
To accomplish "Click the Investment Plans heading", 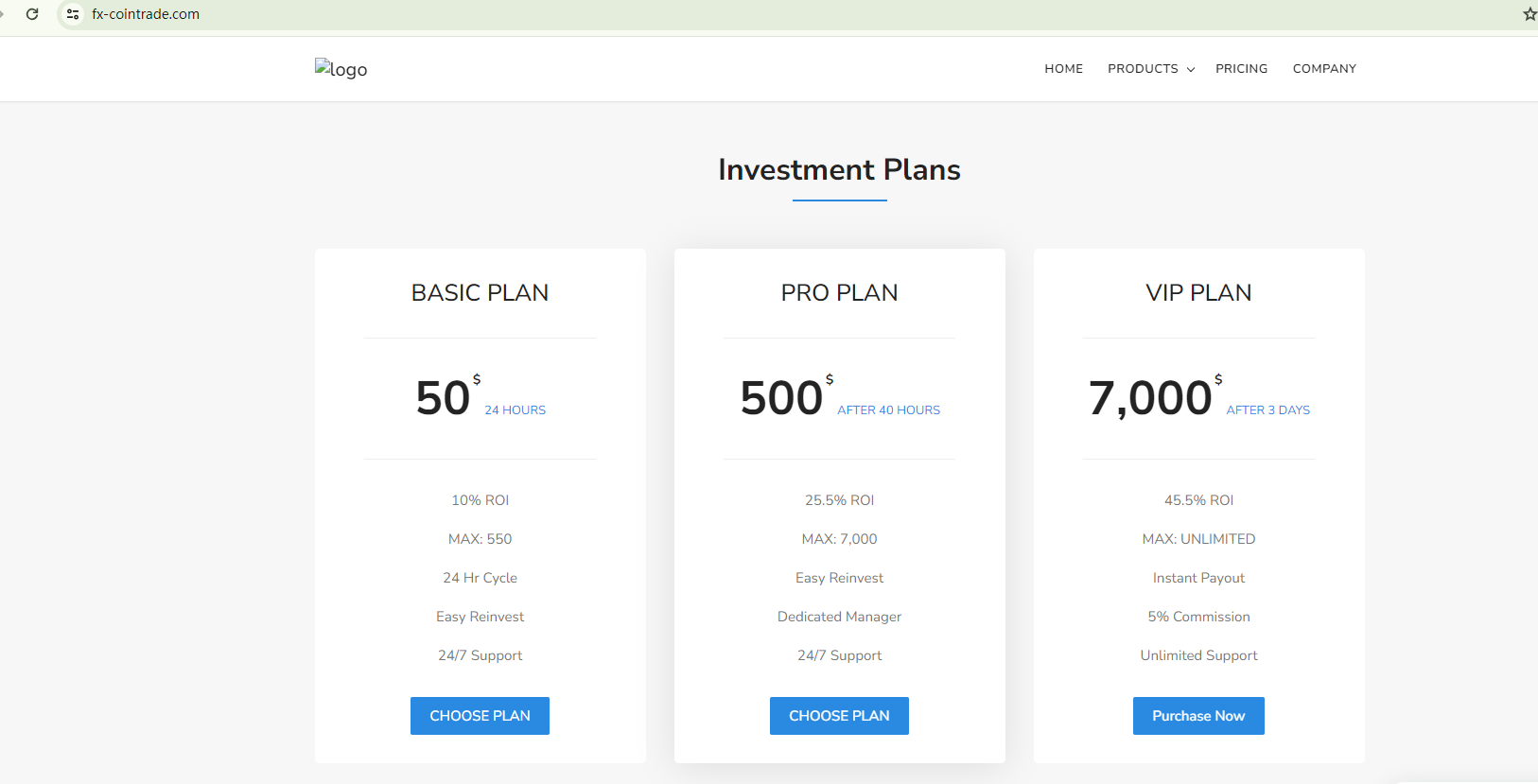I will point(839,170).
